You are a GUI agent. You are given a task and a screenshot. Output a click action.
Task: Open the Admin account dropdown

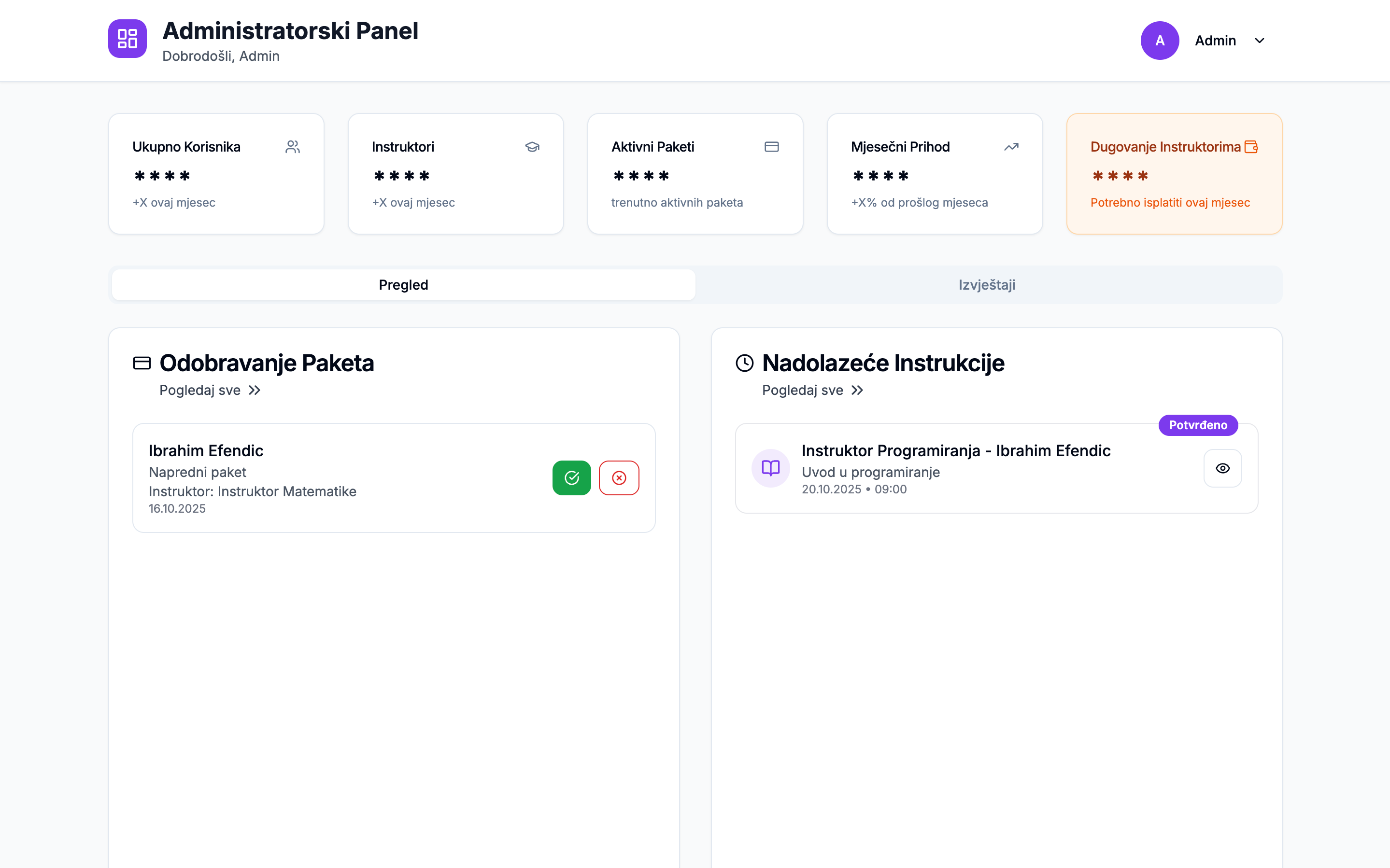(x=1261, y=40)
